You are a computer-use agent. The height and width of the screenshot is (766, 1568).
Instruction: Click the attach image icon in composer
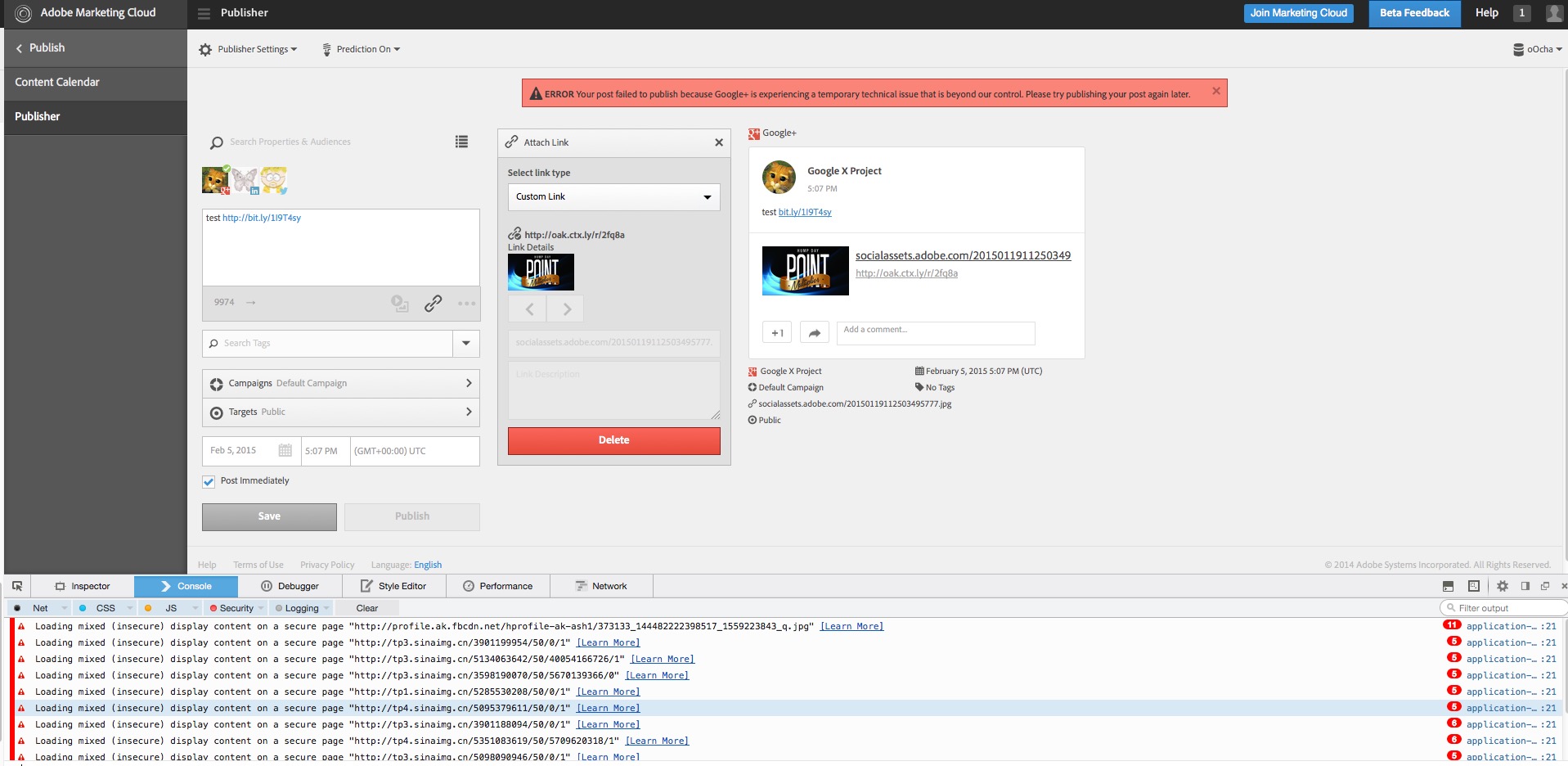pyautogui.click(x=399, y=304)
